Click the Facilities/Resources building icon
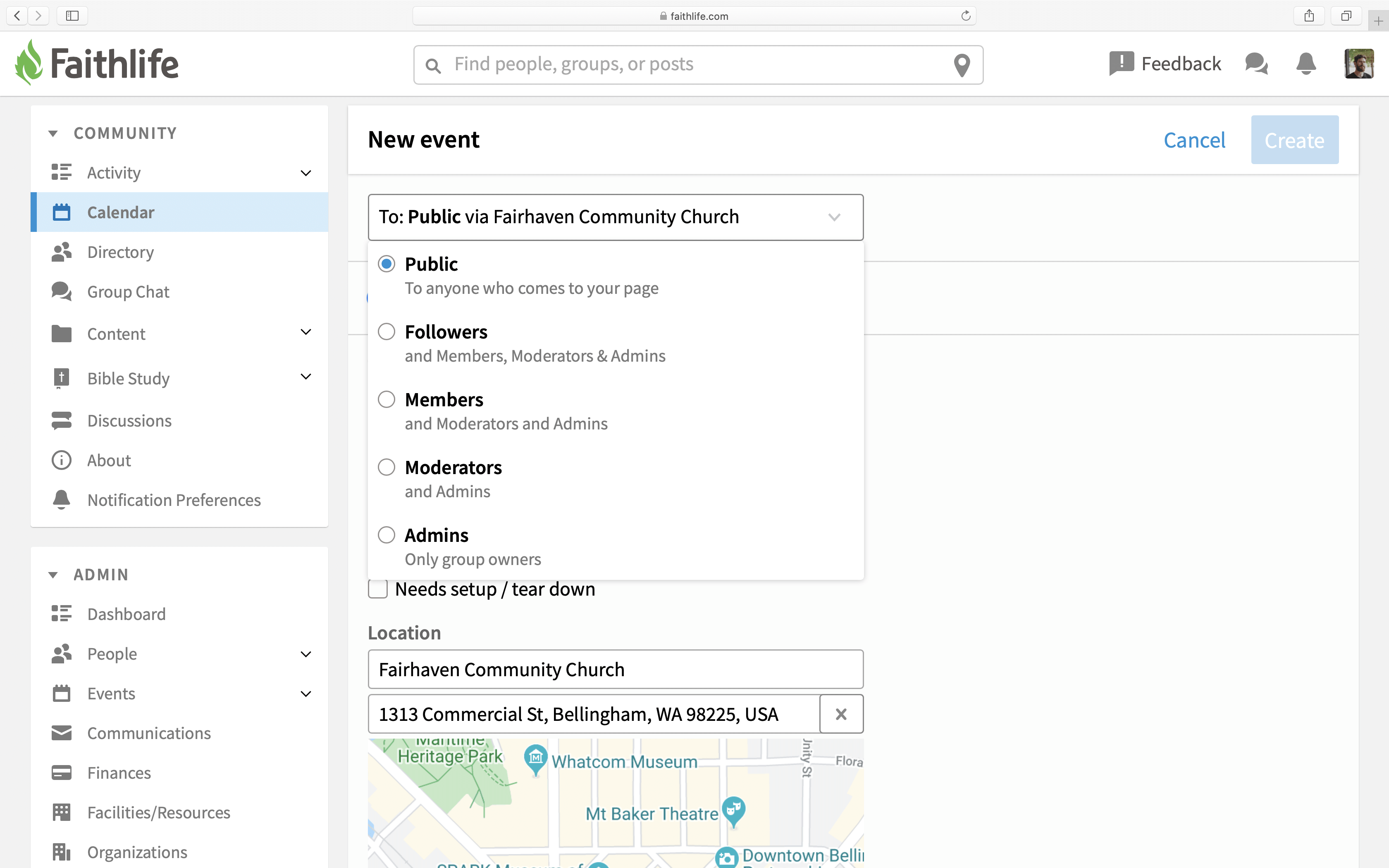This screenshot has height=868, width=1389. pos(62,812)
